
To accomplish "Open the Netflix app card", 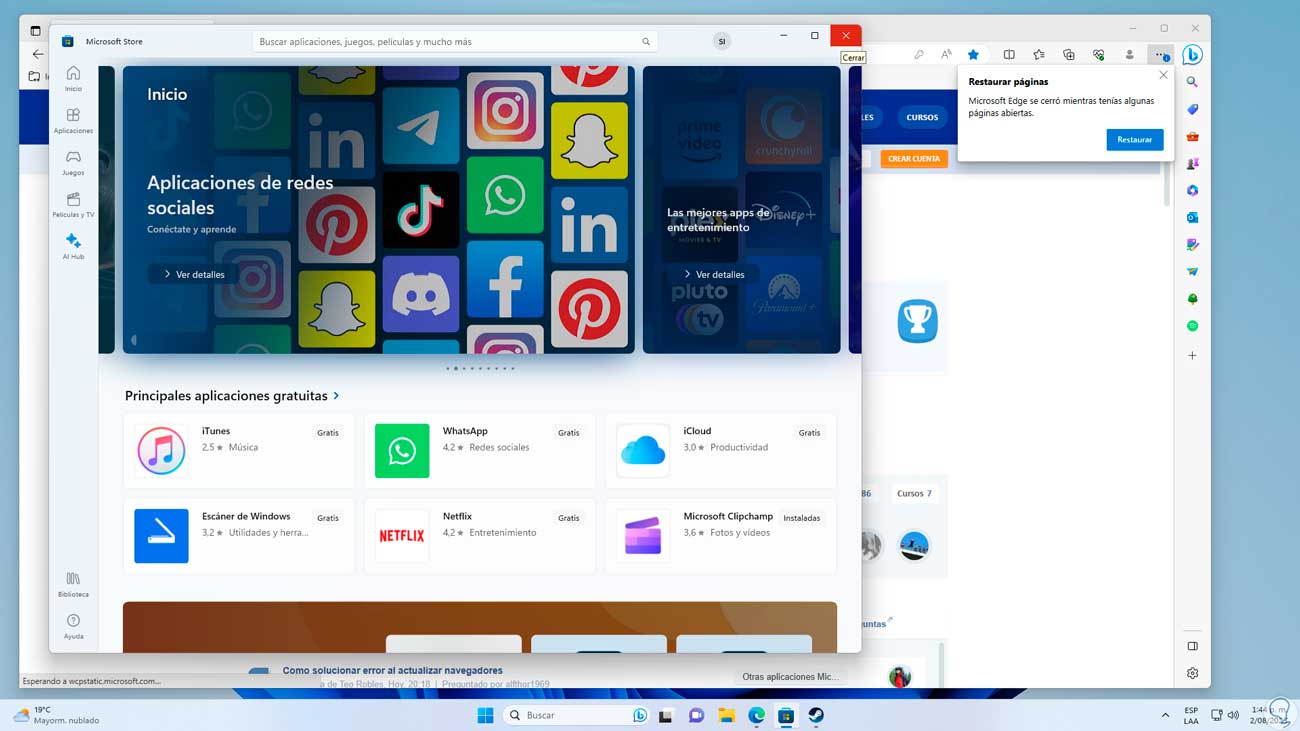I will point(480,536).
